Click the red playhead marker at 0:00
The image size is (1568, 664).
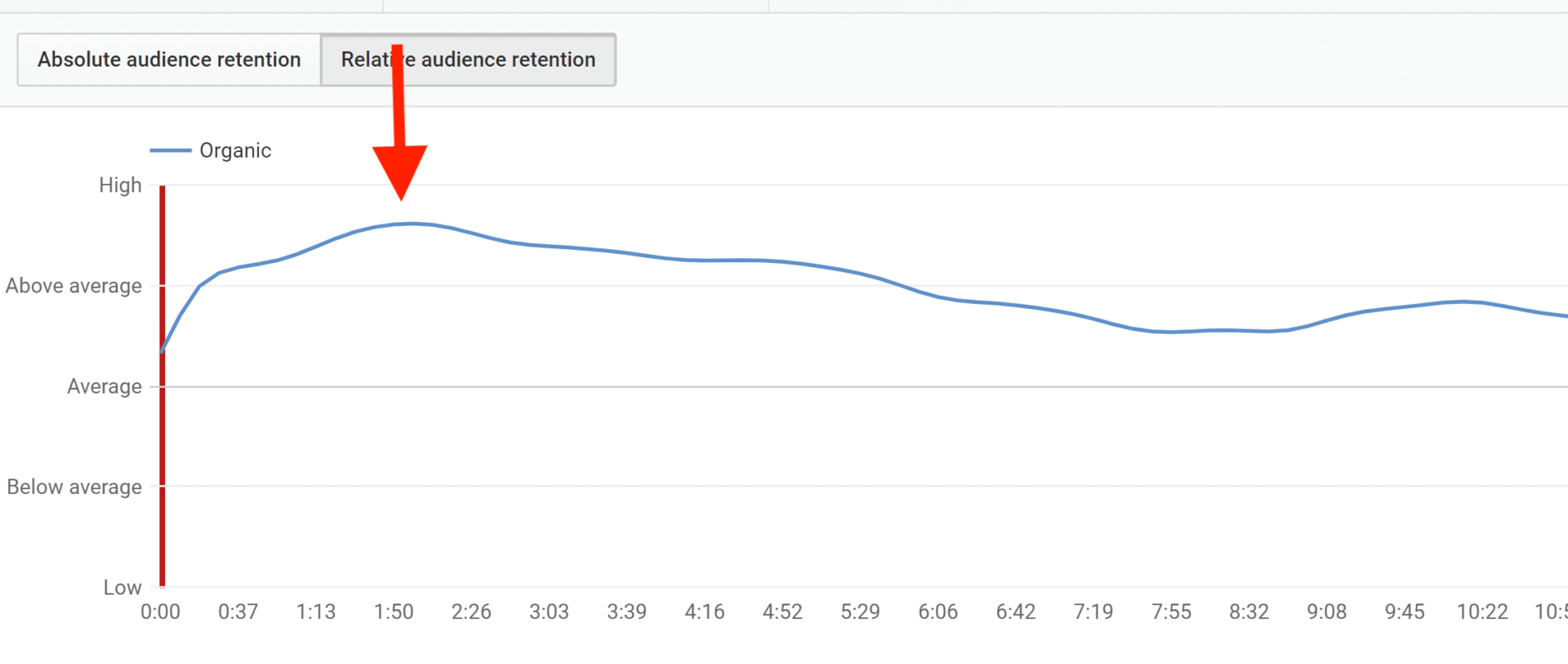pyautogui.click(x=162, y=384)
